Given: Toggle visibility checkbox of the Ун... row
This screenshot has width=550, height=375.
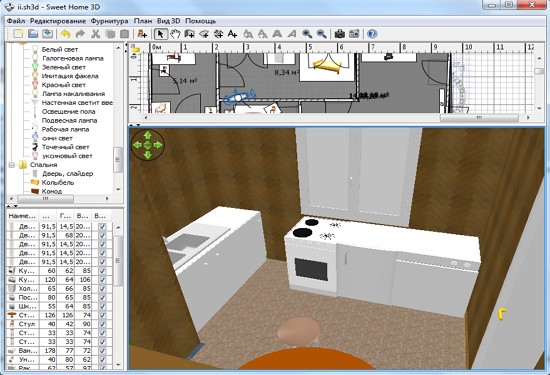Looking at the screenshot, I should pyautogui.click(x=102, y=360).
